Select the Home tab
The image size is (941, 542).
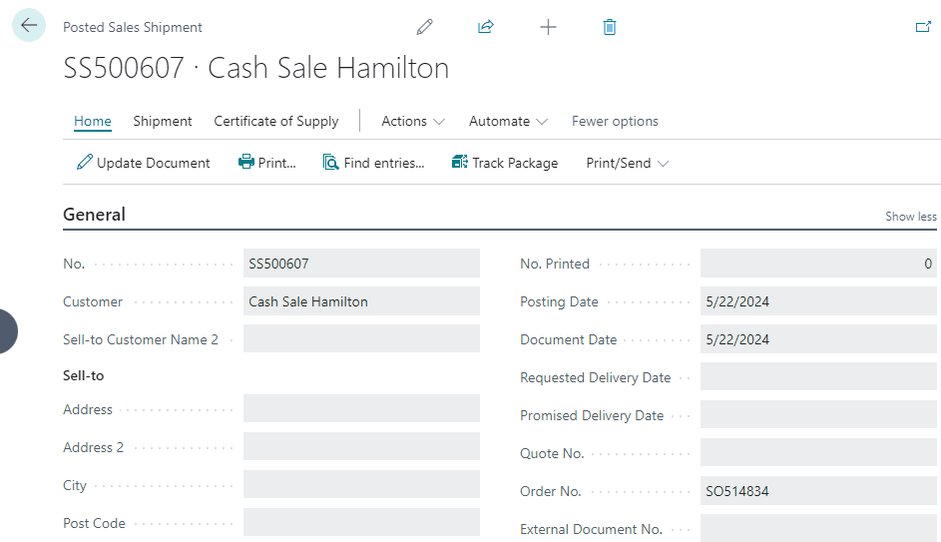[92, 121]
